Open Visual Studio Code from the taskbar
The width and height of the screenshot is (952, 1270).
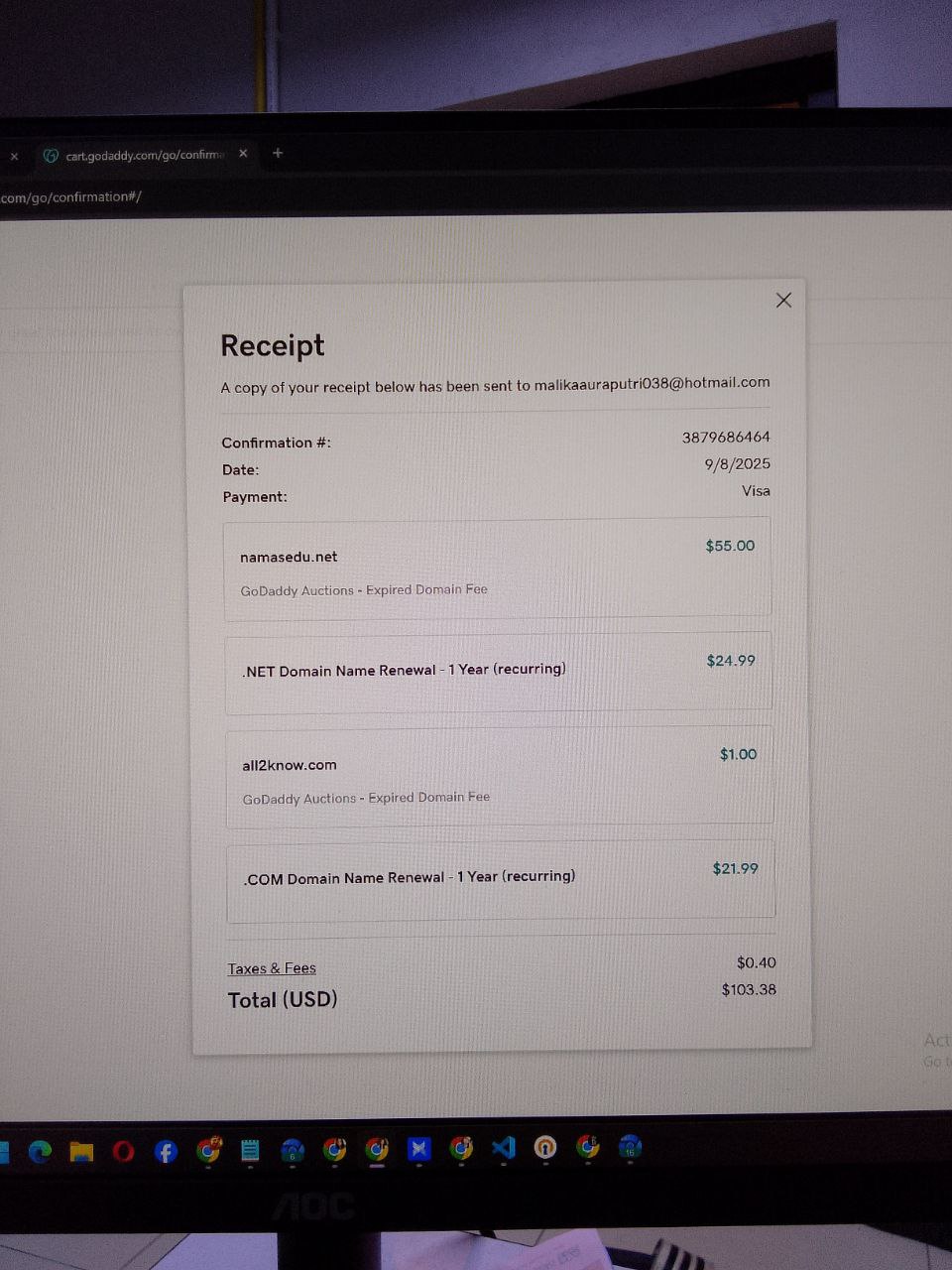(x=504, y=1148)
